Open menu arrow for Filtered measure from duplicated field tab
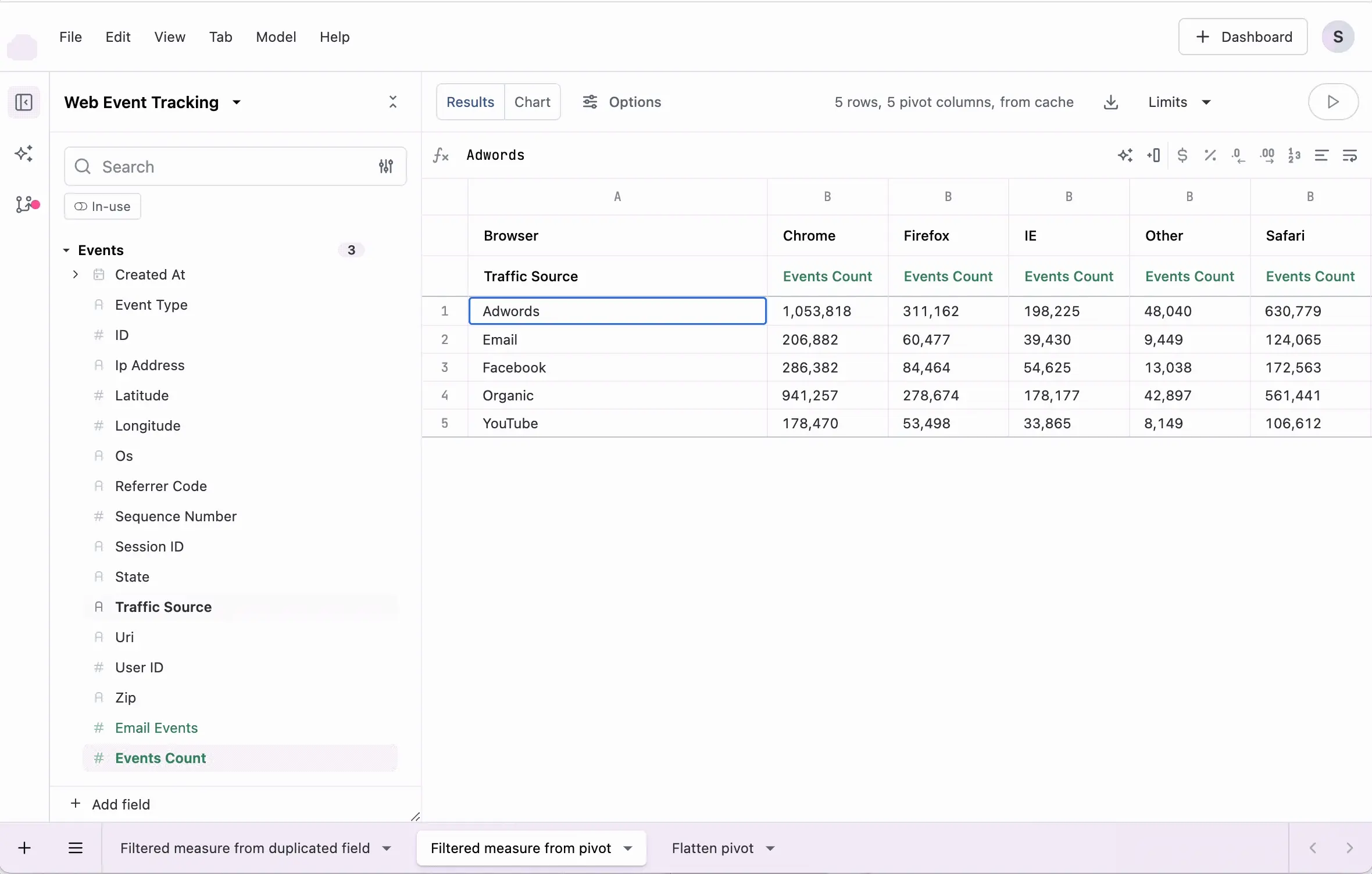The image size is (1372, 874). (x=387, y=848)
